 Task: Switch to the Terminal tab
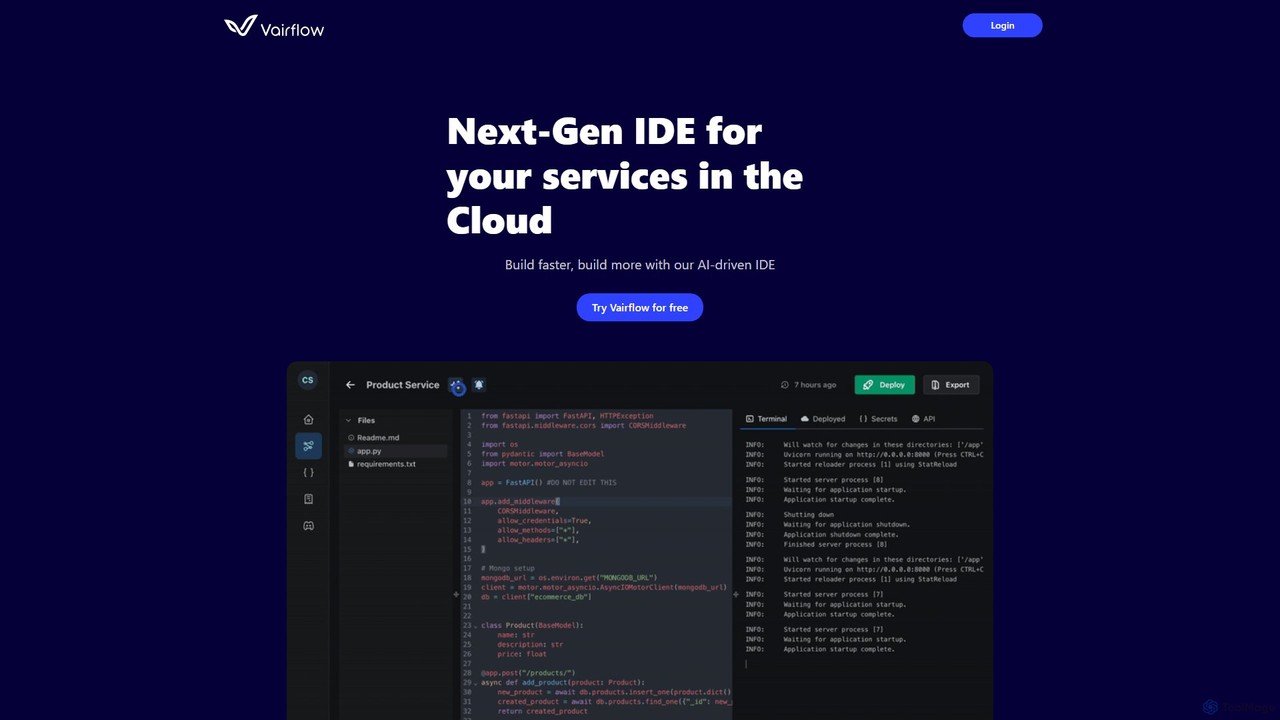click(766, 419)
